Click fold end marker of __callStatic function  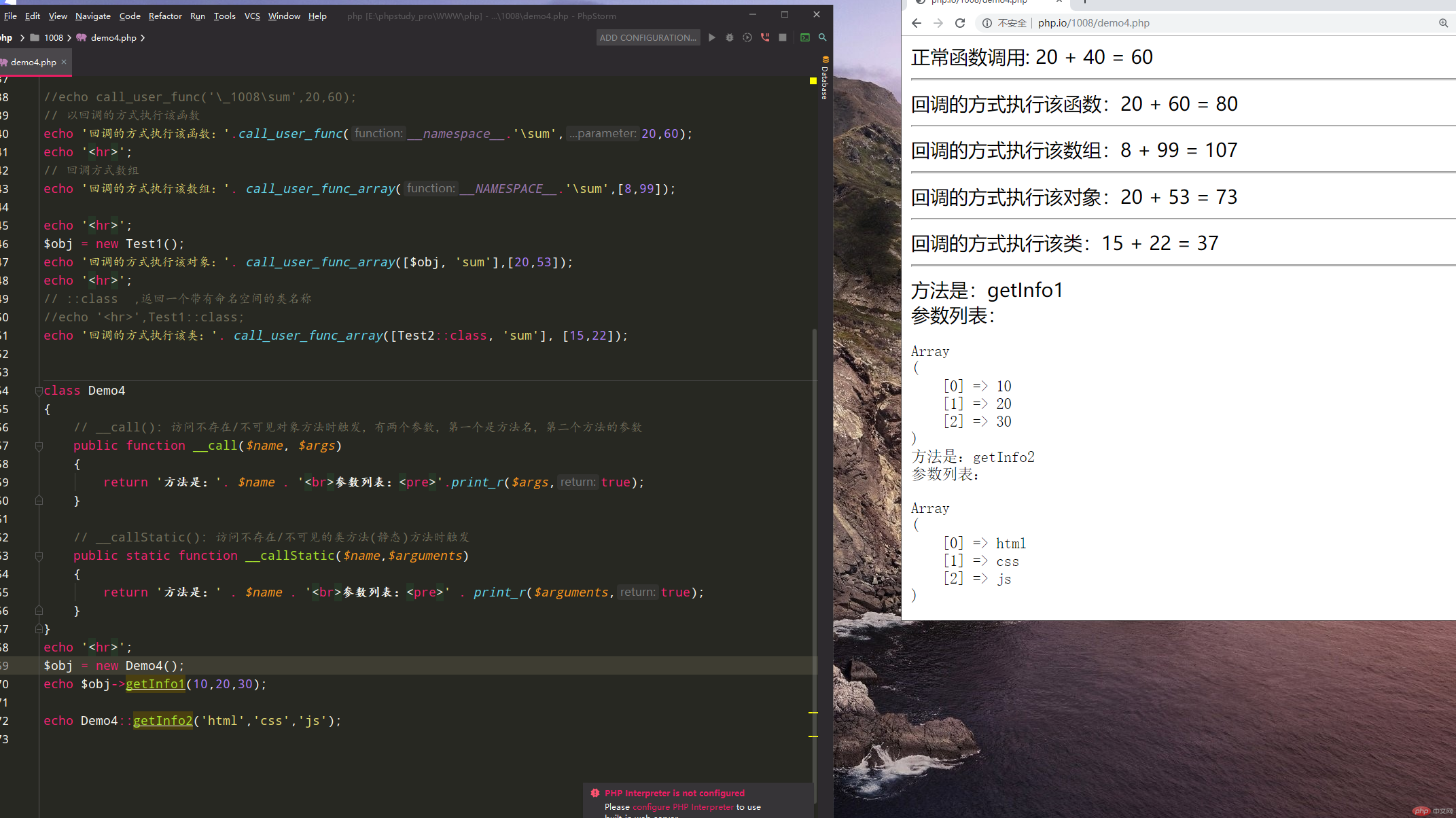39,611
